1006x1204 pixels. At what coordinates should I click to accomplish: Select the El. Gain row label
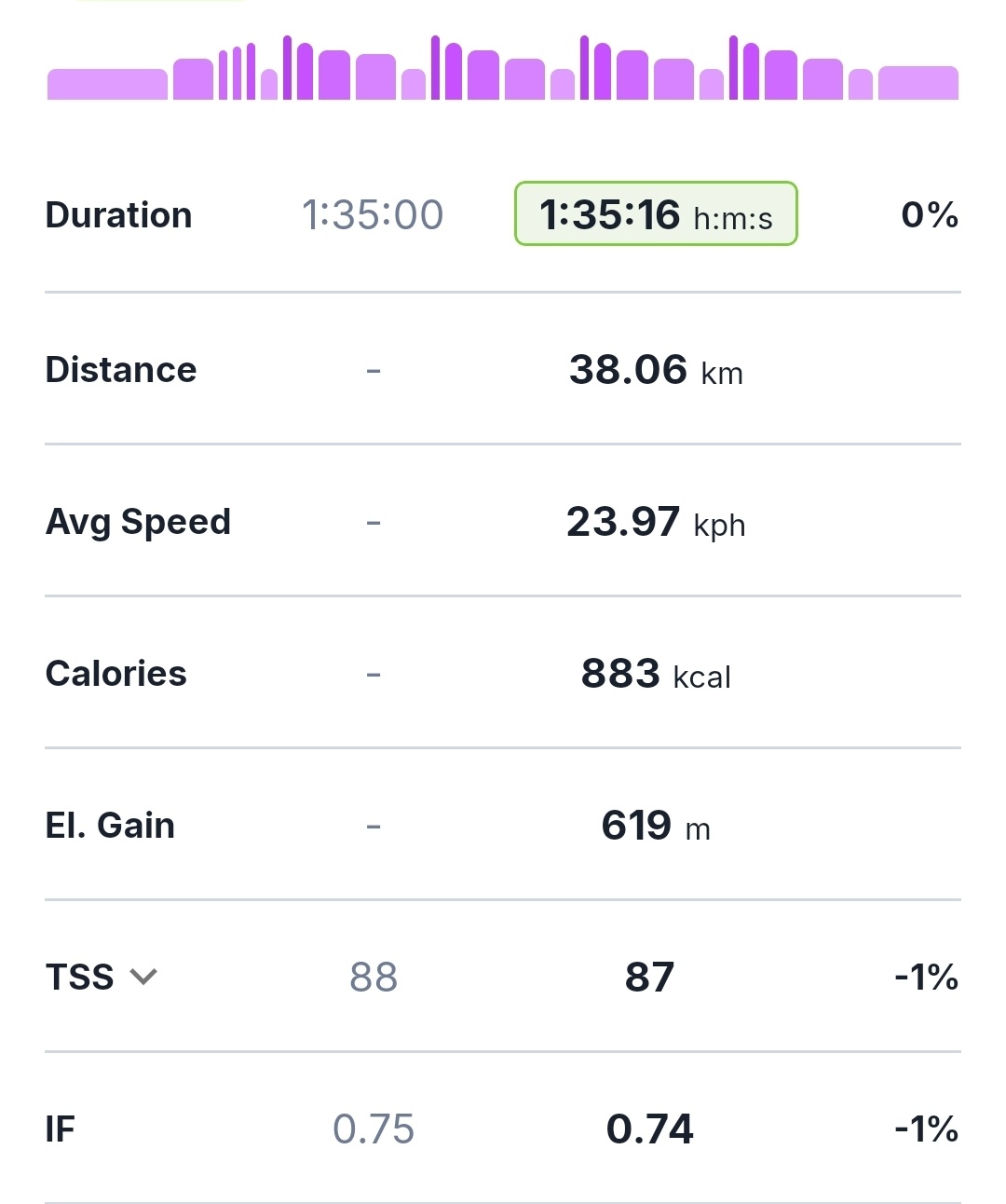click(110, 826)
